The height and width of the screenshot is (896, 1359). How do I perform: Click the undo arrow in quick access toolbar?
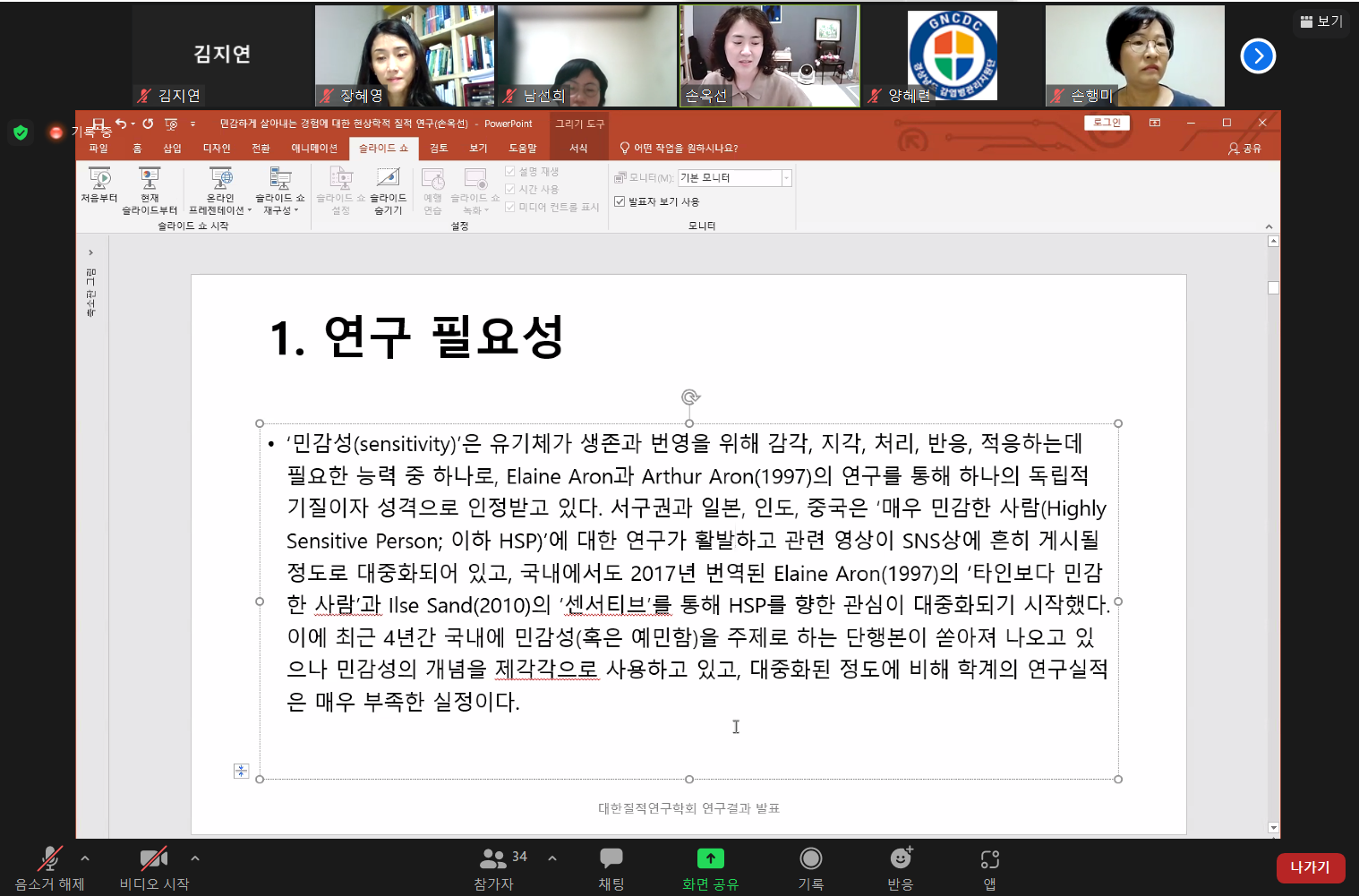(121, 124)
